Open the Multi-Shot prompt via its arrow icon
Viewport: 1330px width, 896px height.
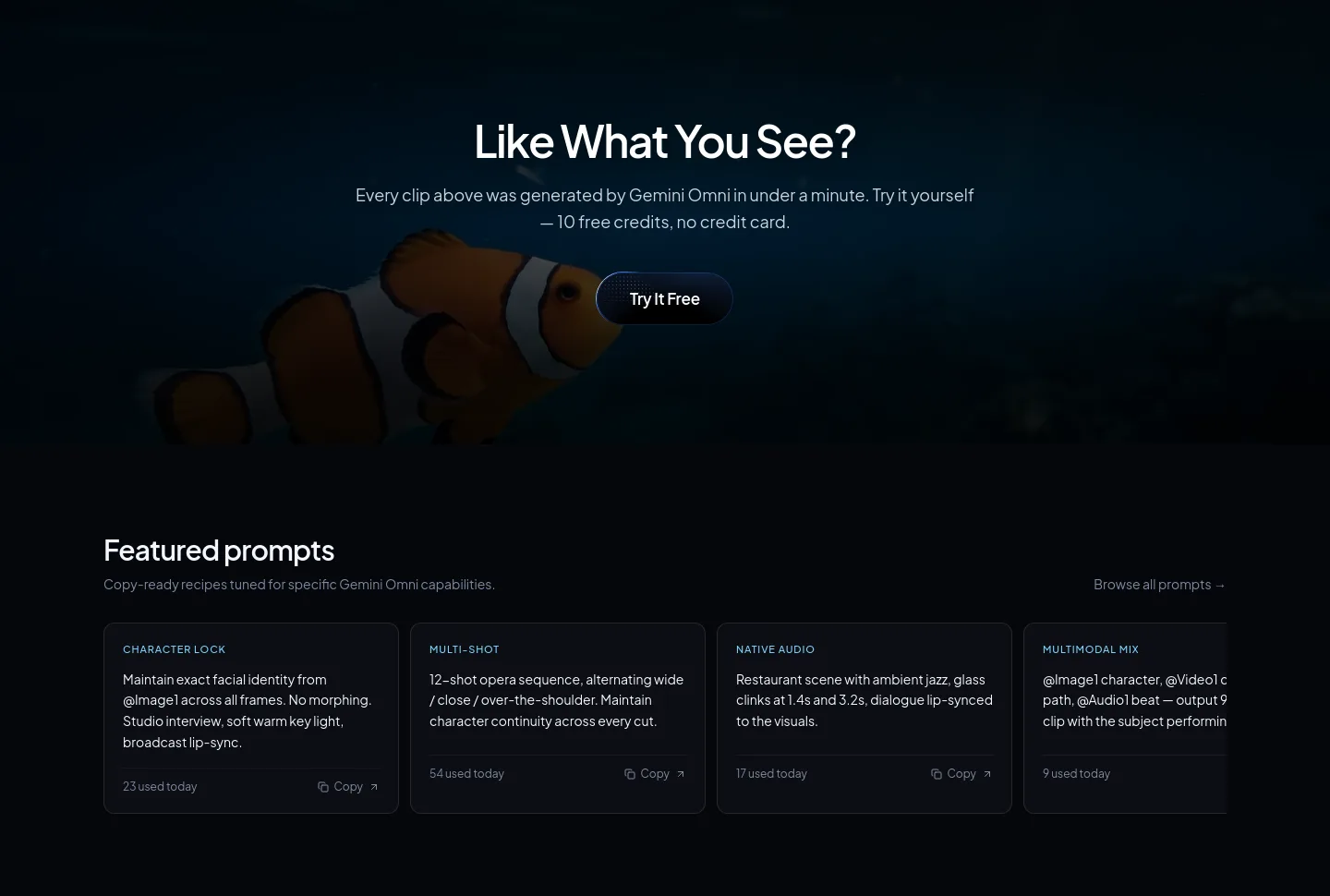coord(681,774)
